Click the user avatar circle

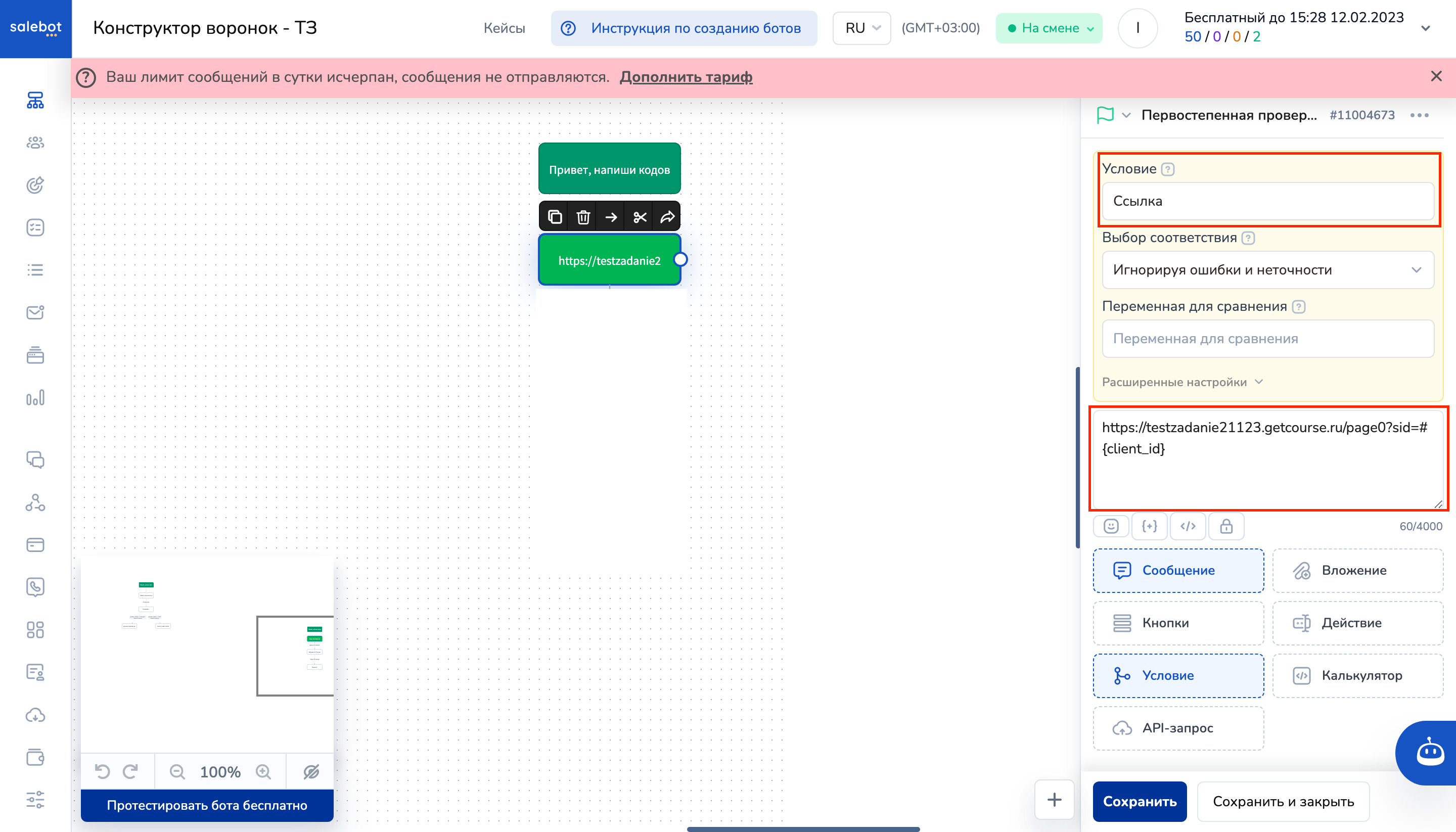1137,28
